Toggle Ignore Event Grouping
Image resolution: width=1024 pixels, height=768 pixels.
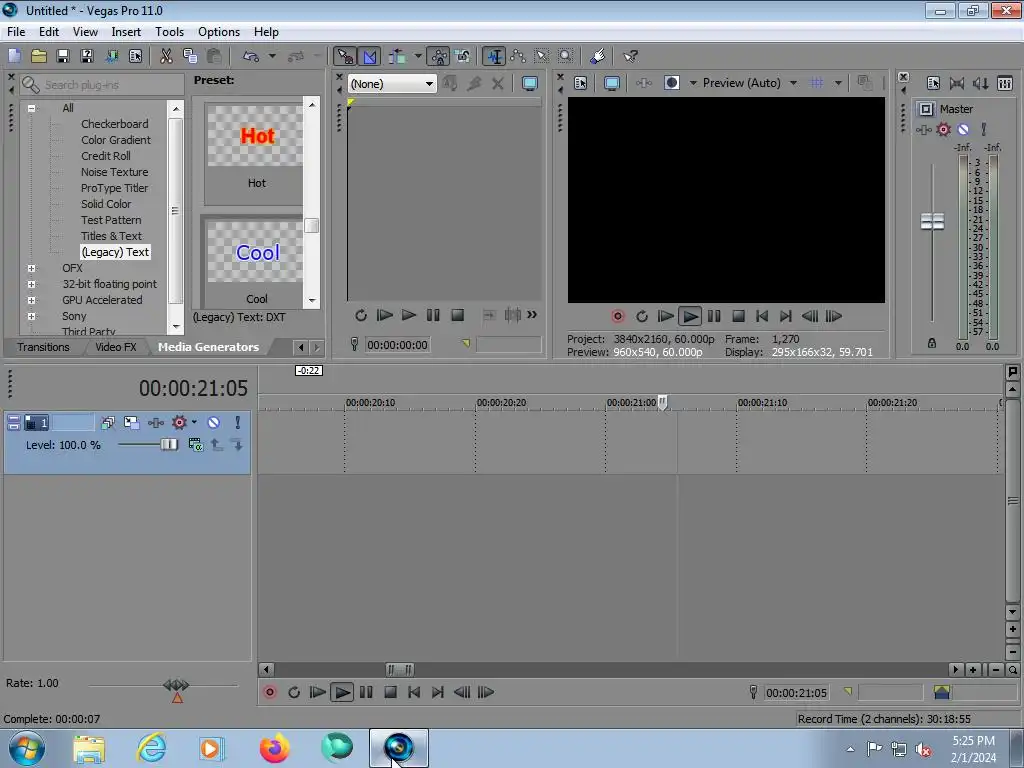462,56
